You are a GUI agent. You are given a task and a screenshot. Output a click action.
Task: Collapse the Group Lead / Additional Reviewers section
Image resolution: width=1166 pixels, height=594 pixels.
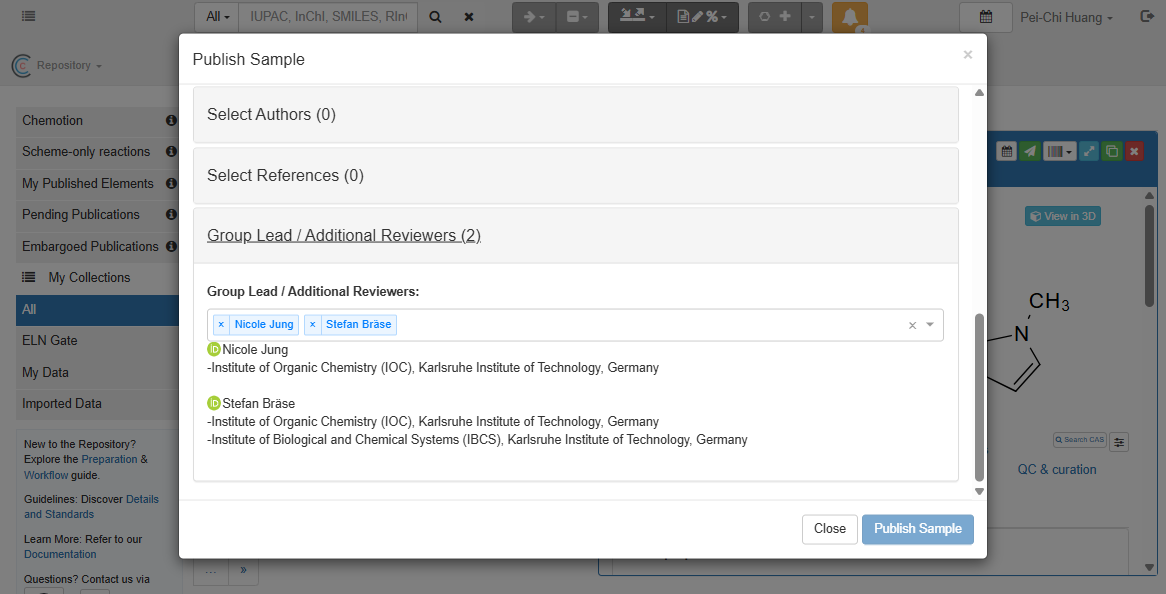tap(343, 236)
